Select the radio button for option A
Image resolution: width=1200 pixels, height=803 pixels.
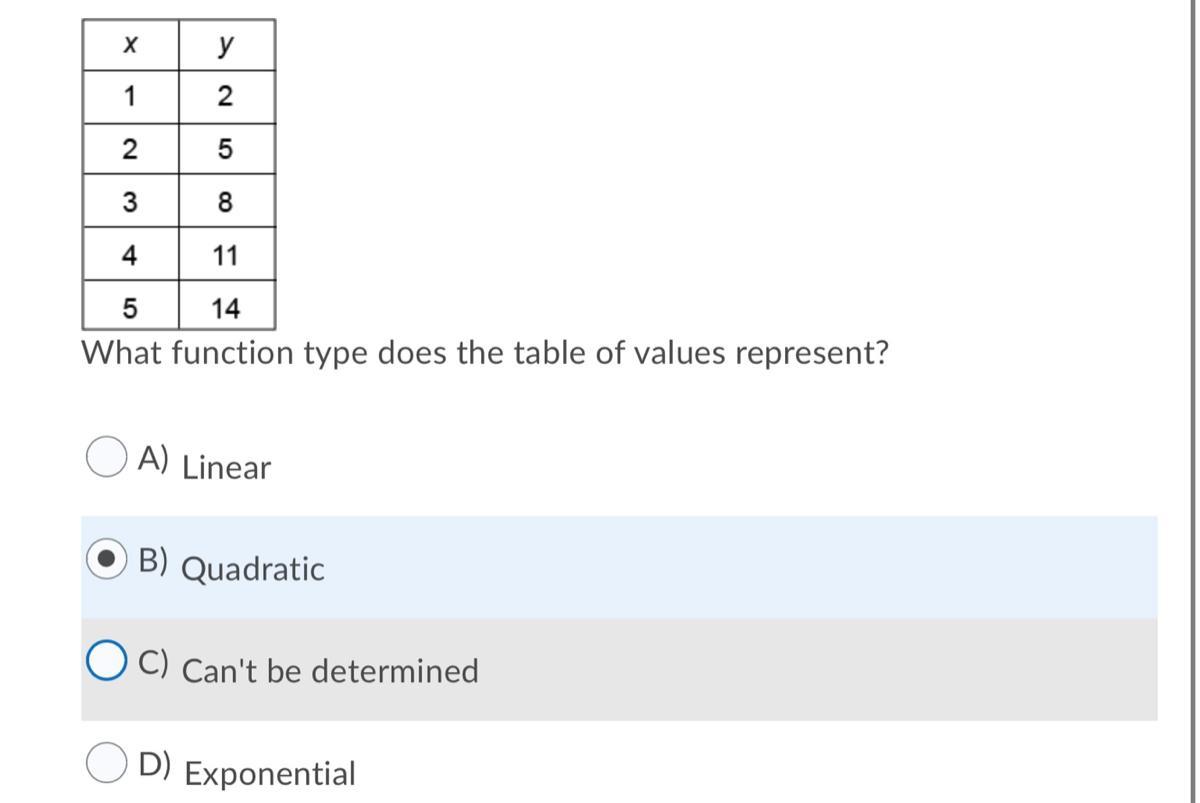(x=106, y=458)
